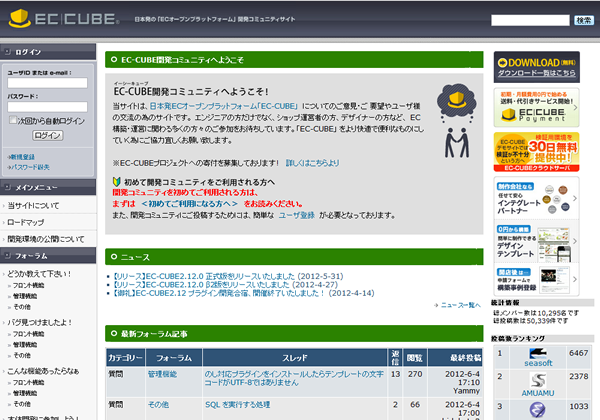Image resolution: width=600 pixels, height=420 pixels.
Task: Open 当サイトについて menu item
Action: tap(33, 205)
